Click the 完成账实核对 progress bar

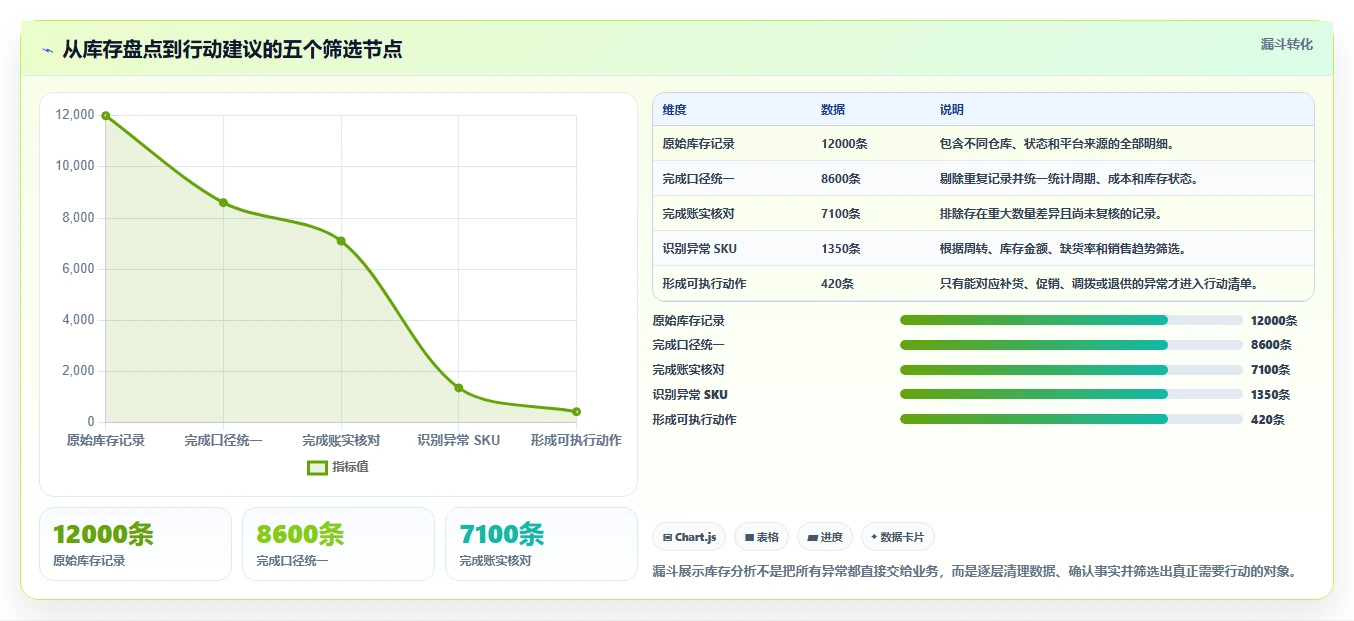(1071, 370)
